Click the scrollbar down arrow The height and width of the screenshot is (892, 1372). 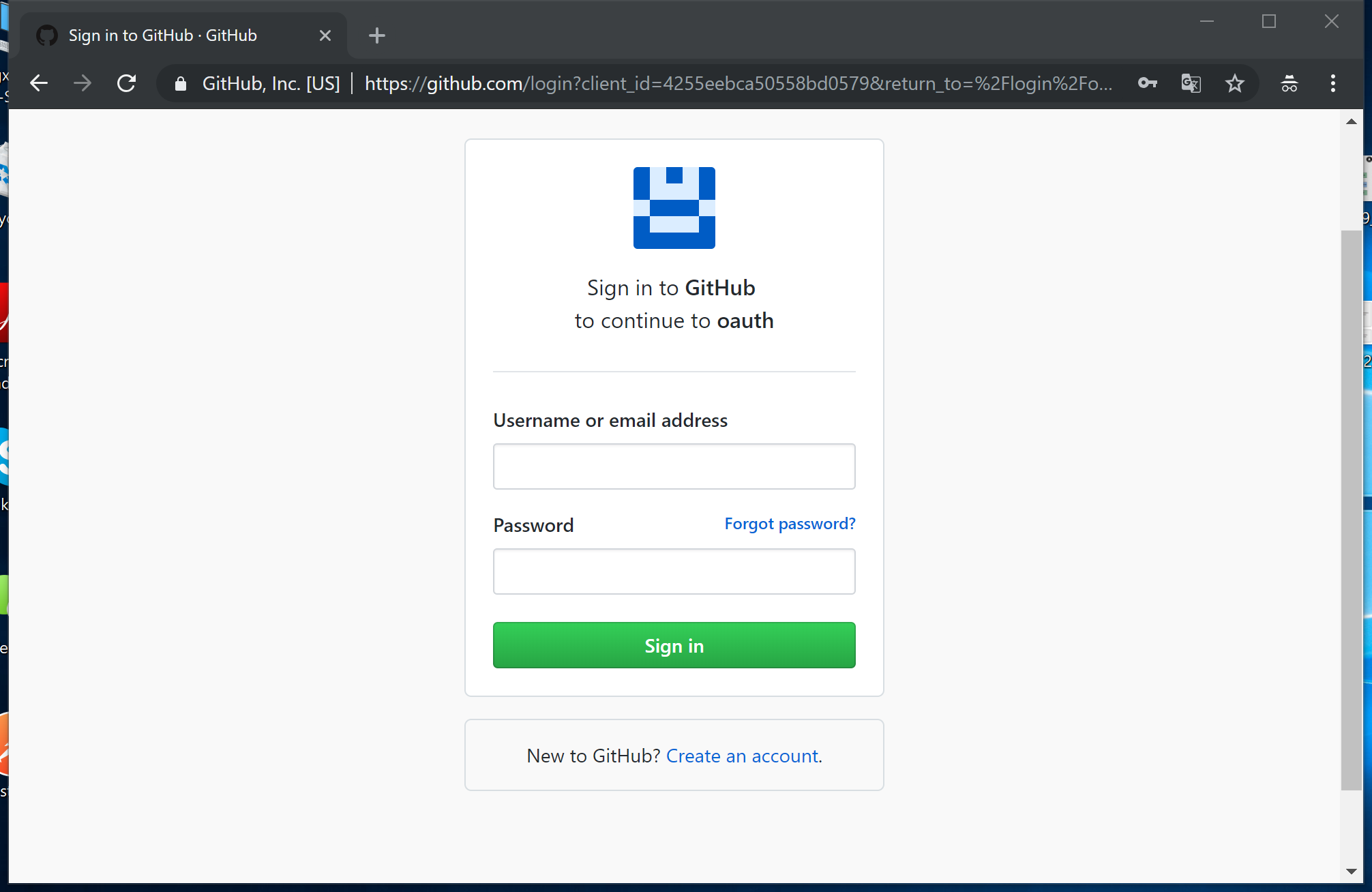1351,872
